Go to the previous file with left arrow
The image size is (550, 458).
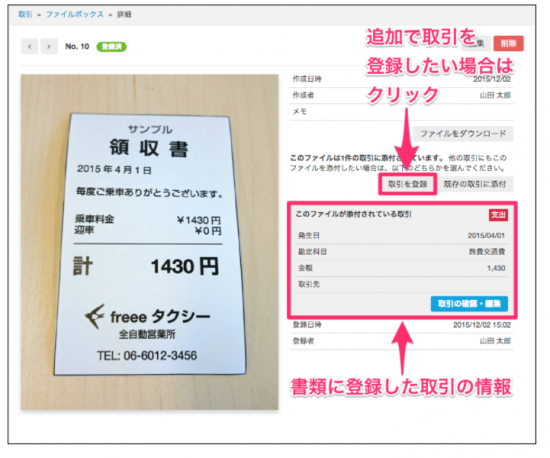click(x=29, y=46)
